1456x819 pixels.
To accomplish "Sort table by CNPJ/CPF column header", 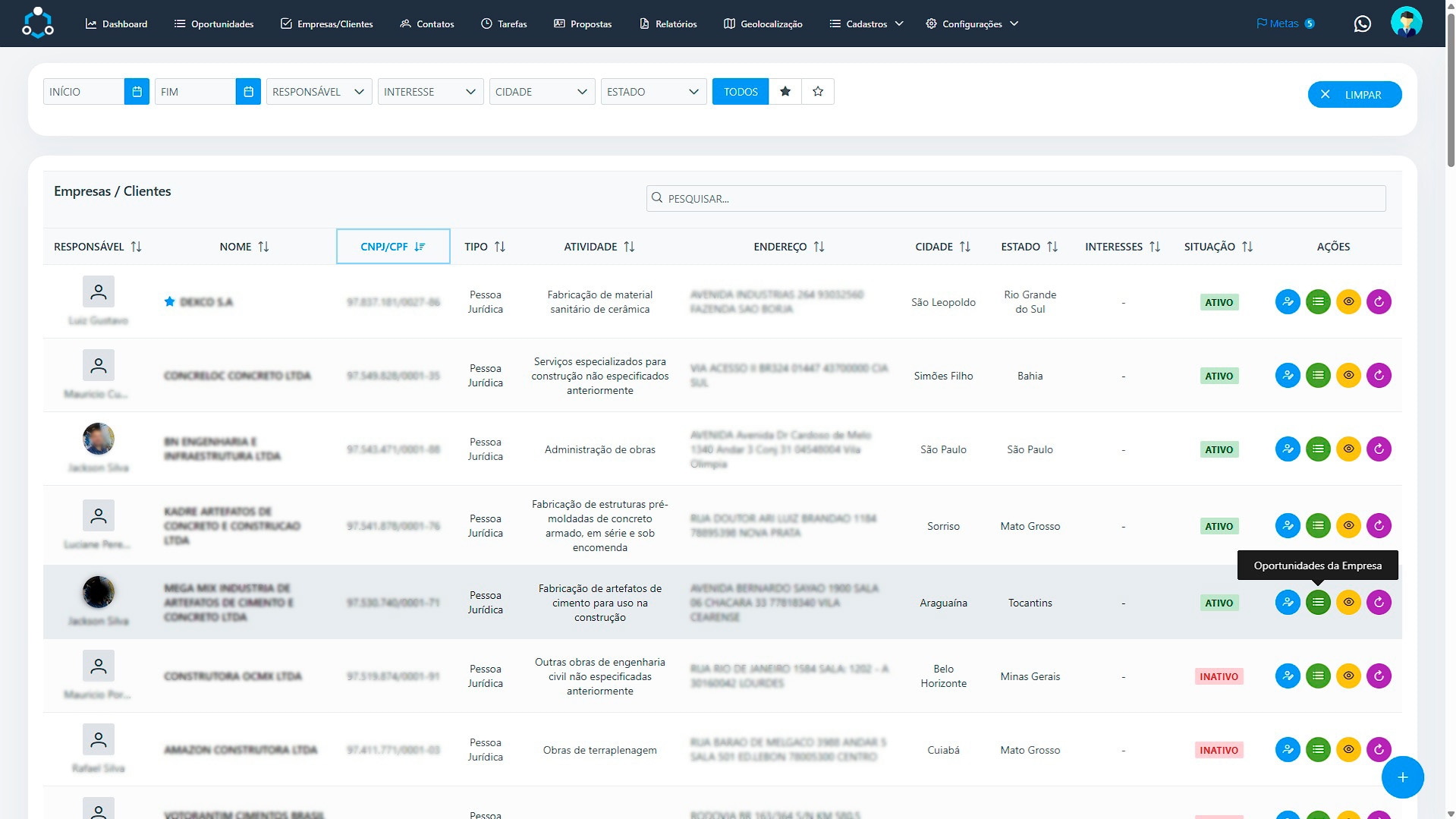I will pos(392,247).
